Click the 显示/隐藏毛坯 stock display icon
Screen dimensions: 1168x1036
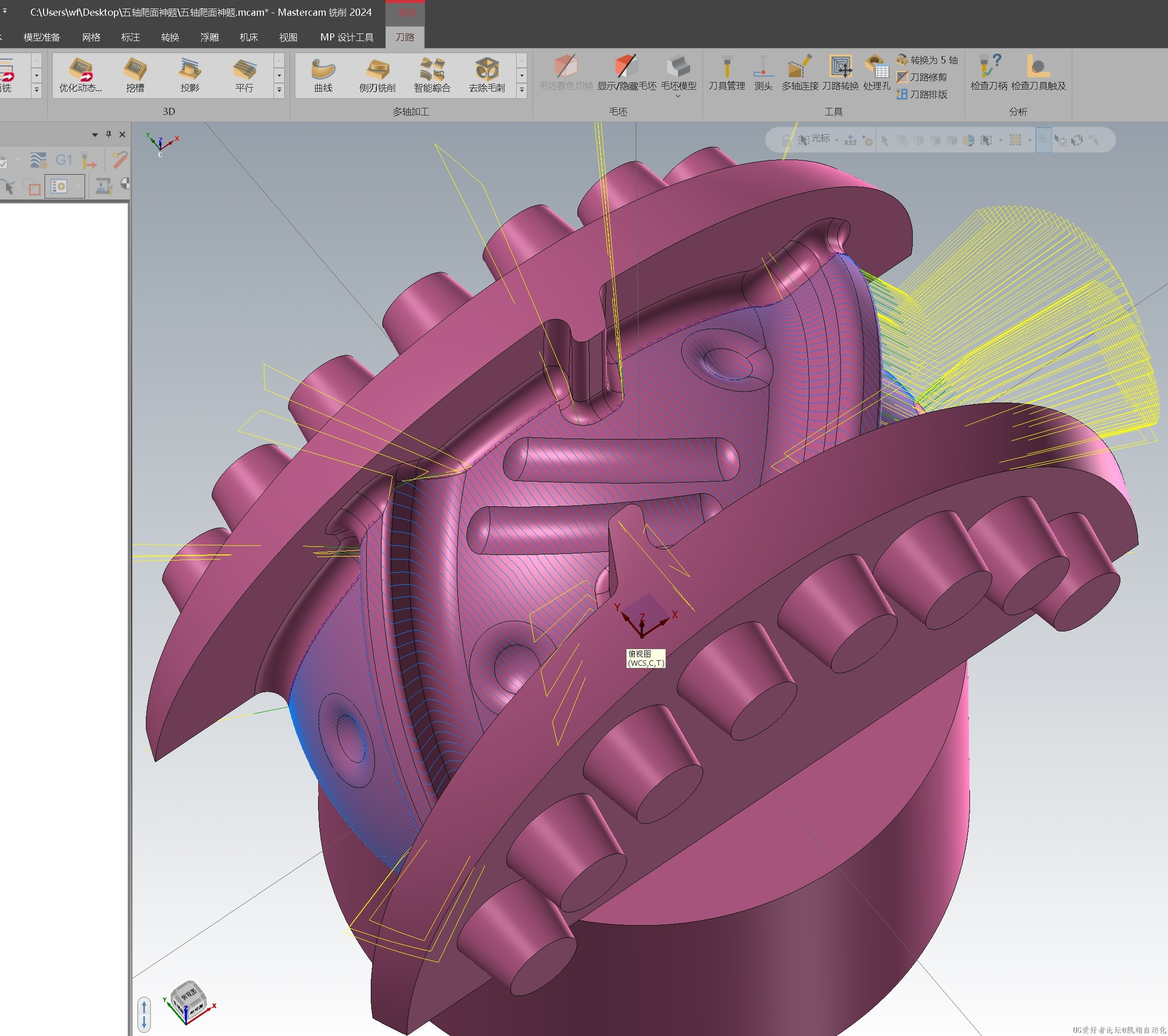coord(626,73)
